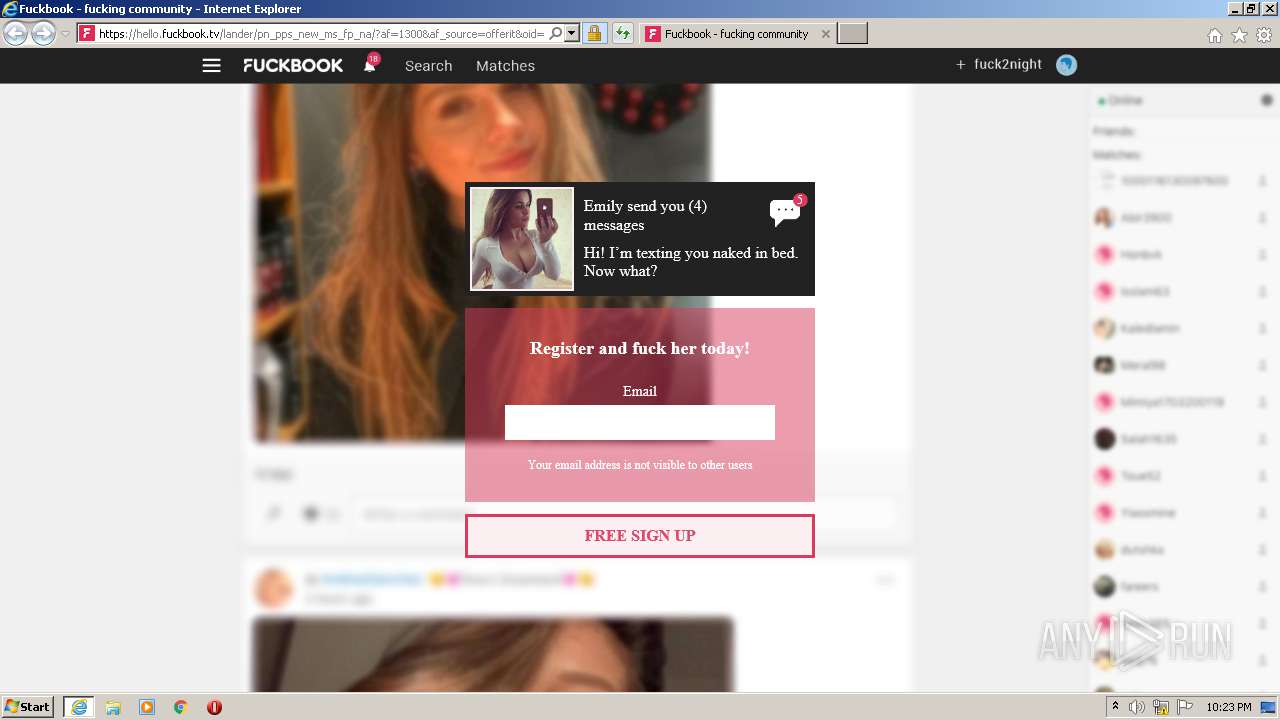Click the taskbar clock 10:23 PM
Image resolution: width=1280 pixels, height=720 pixels.
1229,707
